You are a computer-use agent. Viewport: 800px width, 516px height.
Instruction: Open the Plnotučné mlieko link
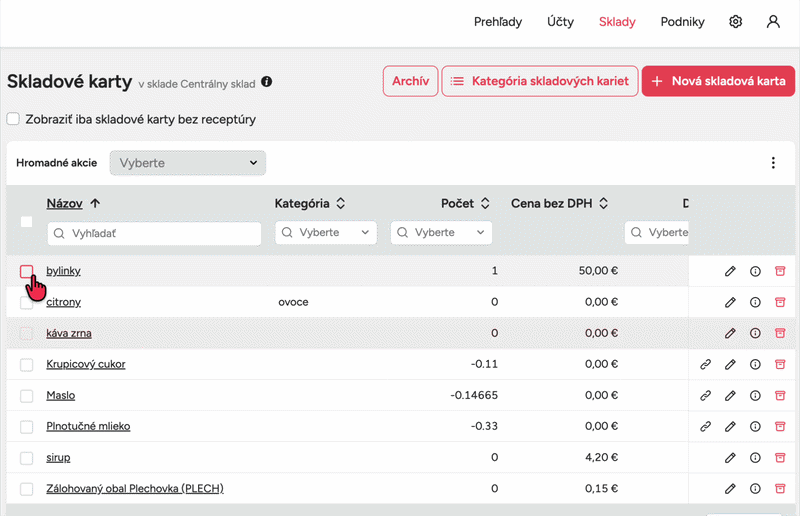click(88, 426)
